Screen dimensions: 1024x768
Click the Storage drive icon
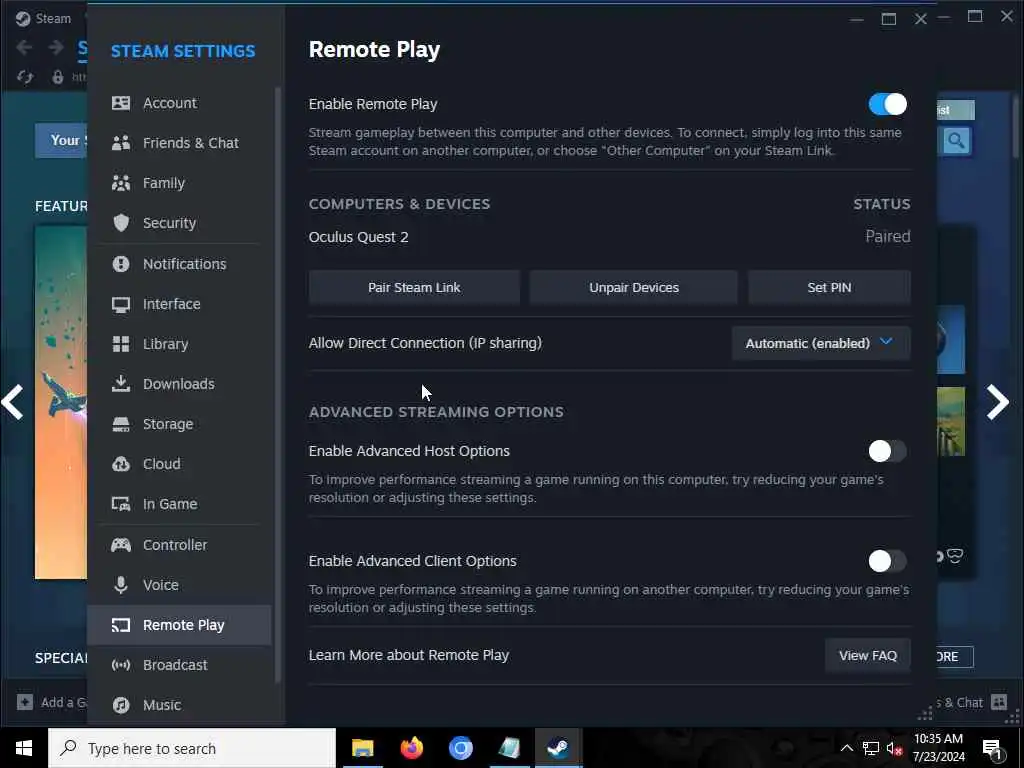pos(121,424)
